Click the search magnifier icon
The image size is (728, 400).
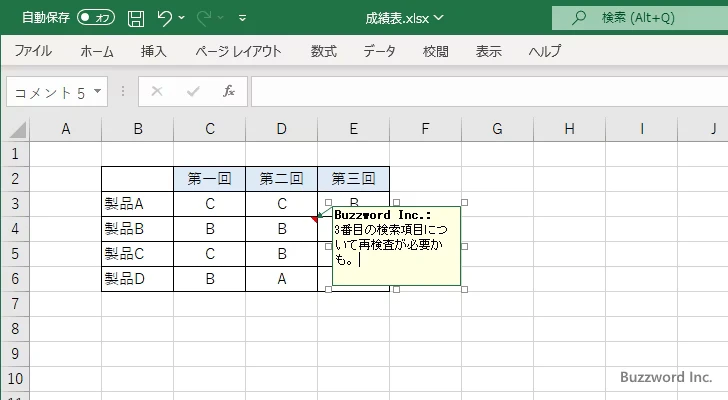tap(578, 18)
